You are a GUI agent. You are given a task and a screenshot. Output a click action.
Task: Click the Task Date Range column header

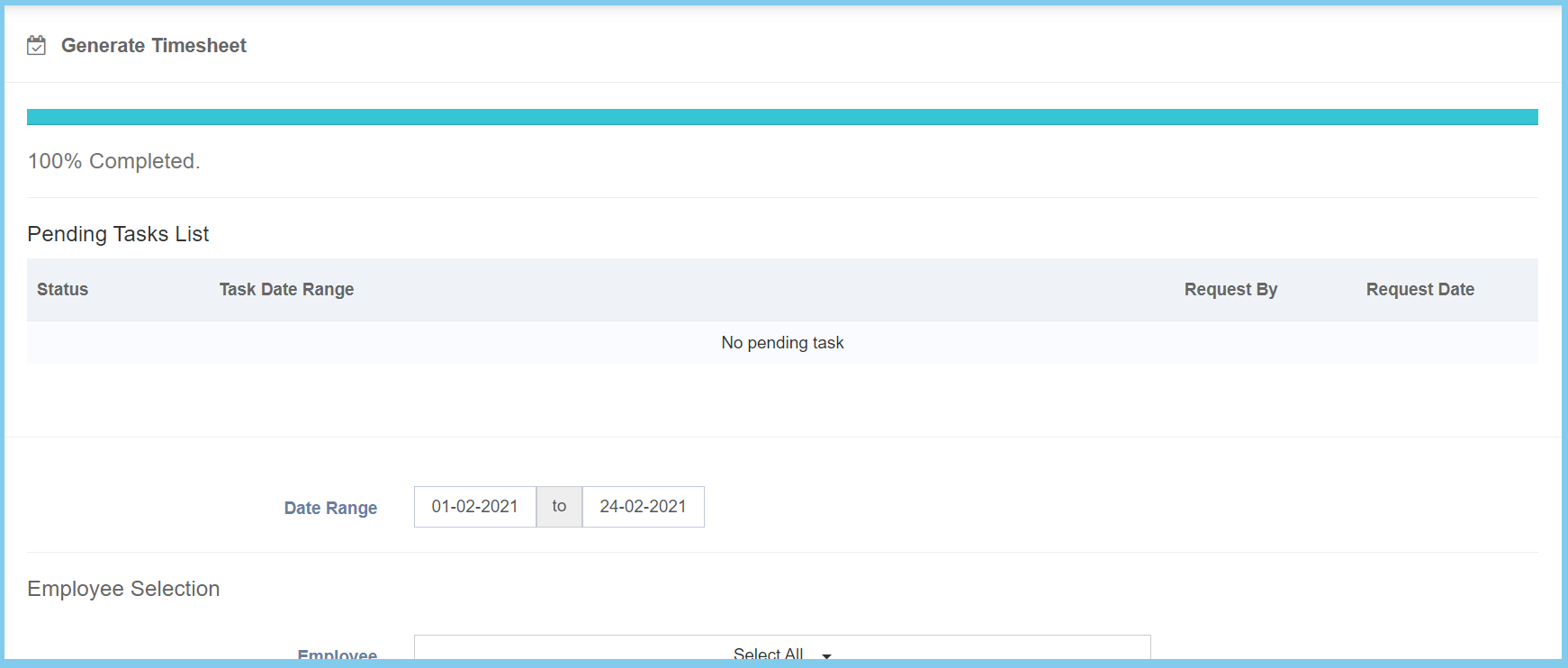[286, 290]
